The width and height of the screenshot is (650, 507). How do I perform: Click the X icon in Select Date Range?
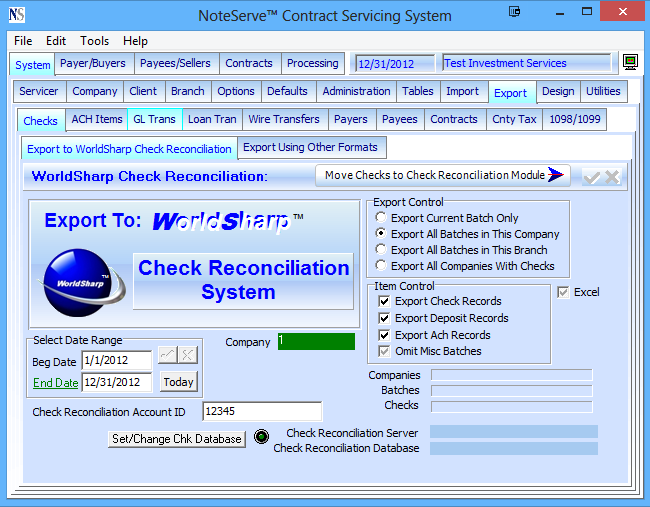coord(187,356)
